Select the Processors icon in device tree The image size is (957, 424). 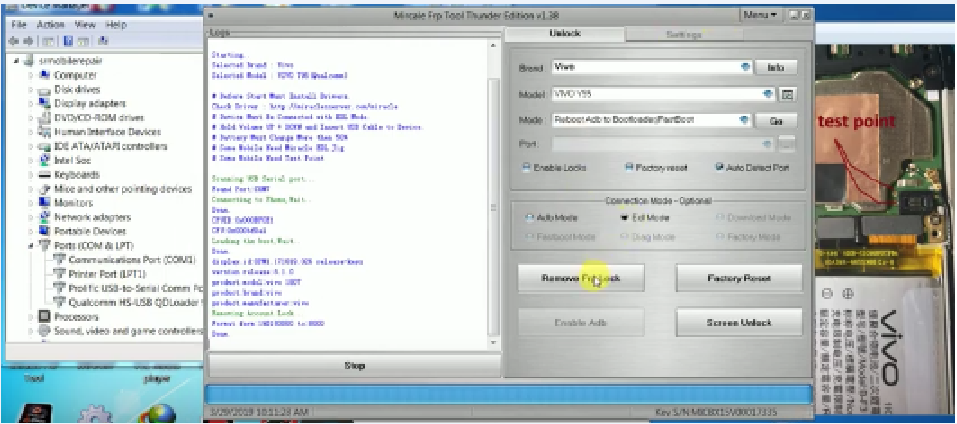44,317
